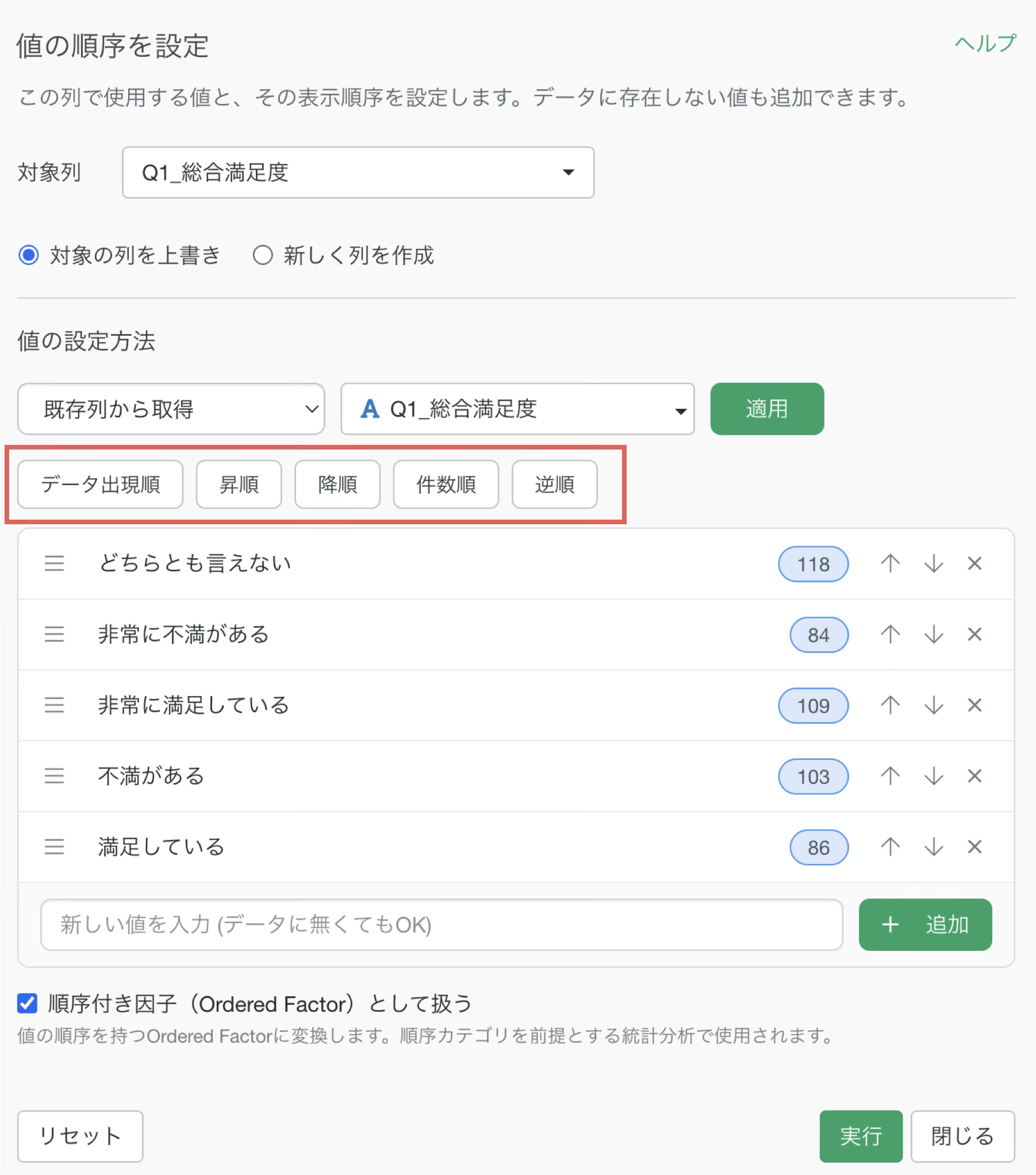Open ヘルプ link
Screen dimensions: 1036x1175
pos(985,43)
